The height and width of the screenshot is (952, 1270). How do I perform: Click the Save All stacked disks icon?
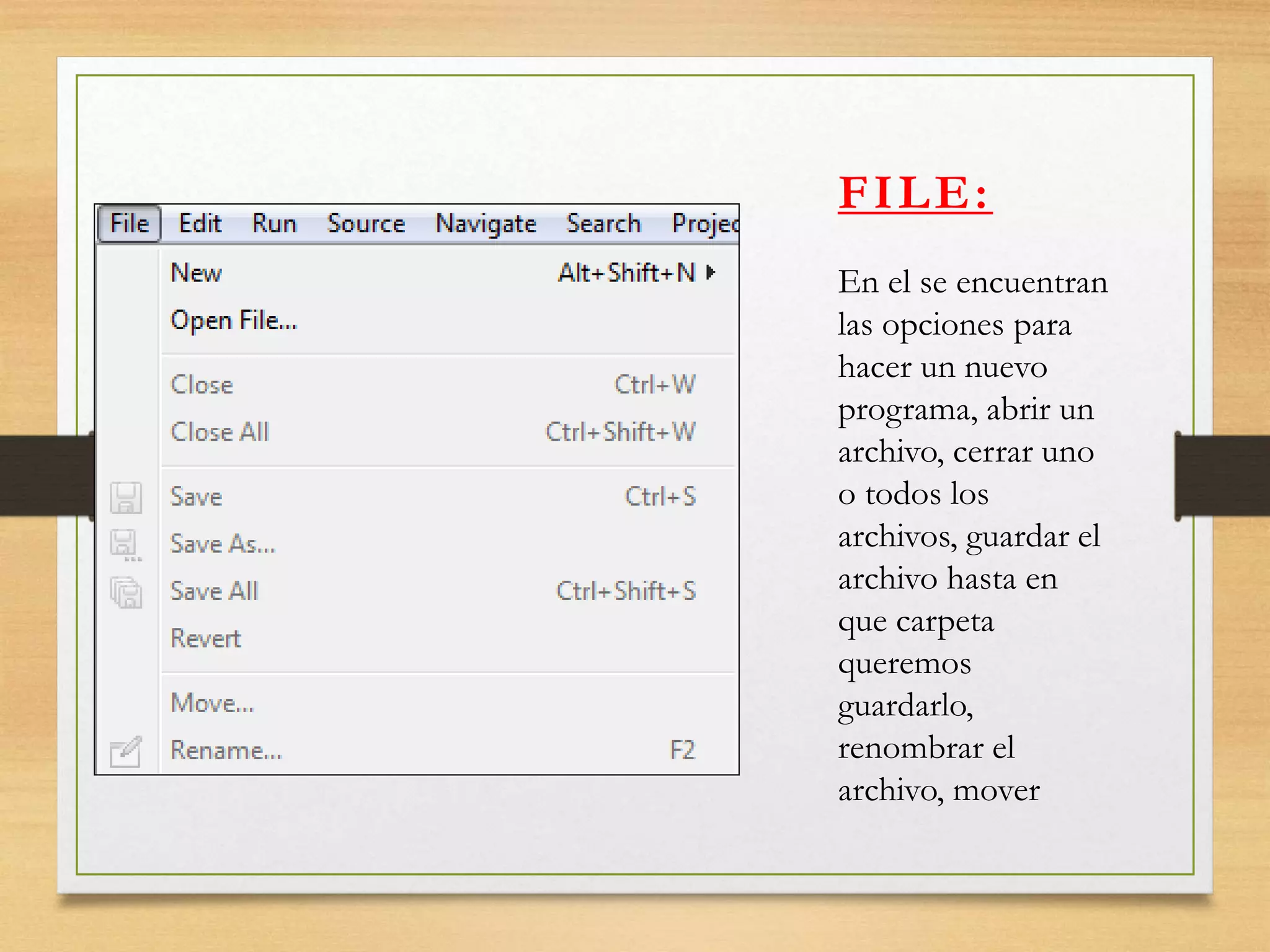pyautogui.click(x=126, y=592)
